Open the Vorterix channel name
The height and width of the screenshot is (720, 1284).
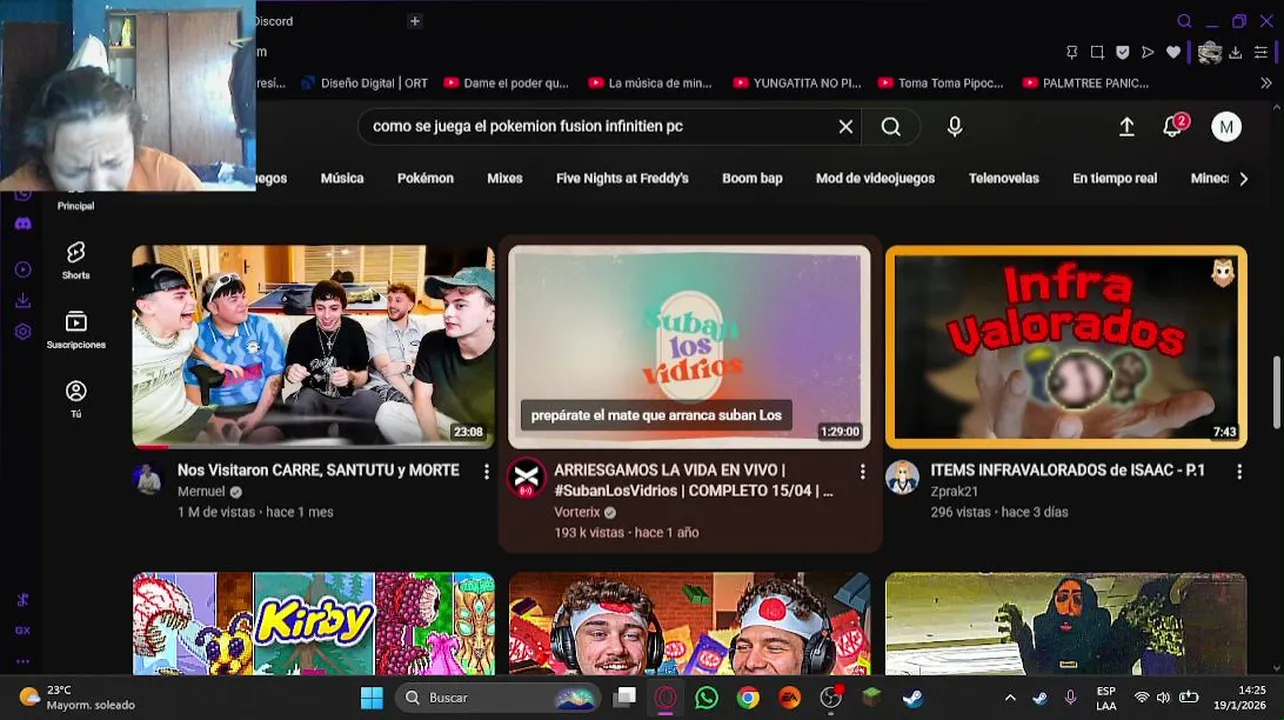coord(577,512)
